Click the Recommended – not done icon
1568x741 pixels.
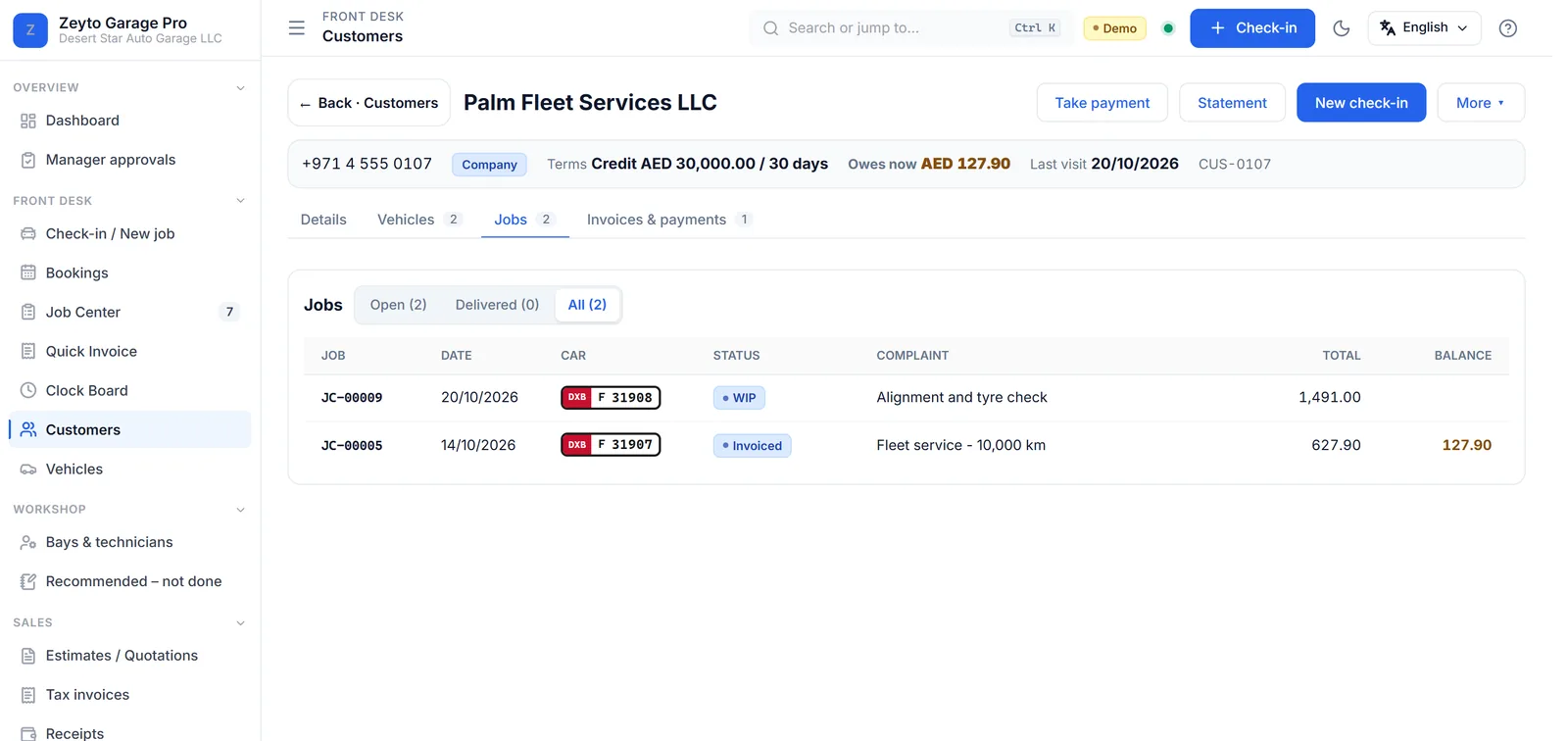[28, 582]
